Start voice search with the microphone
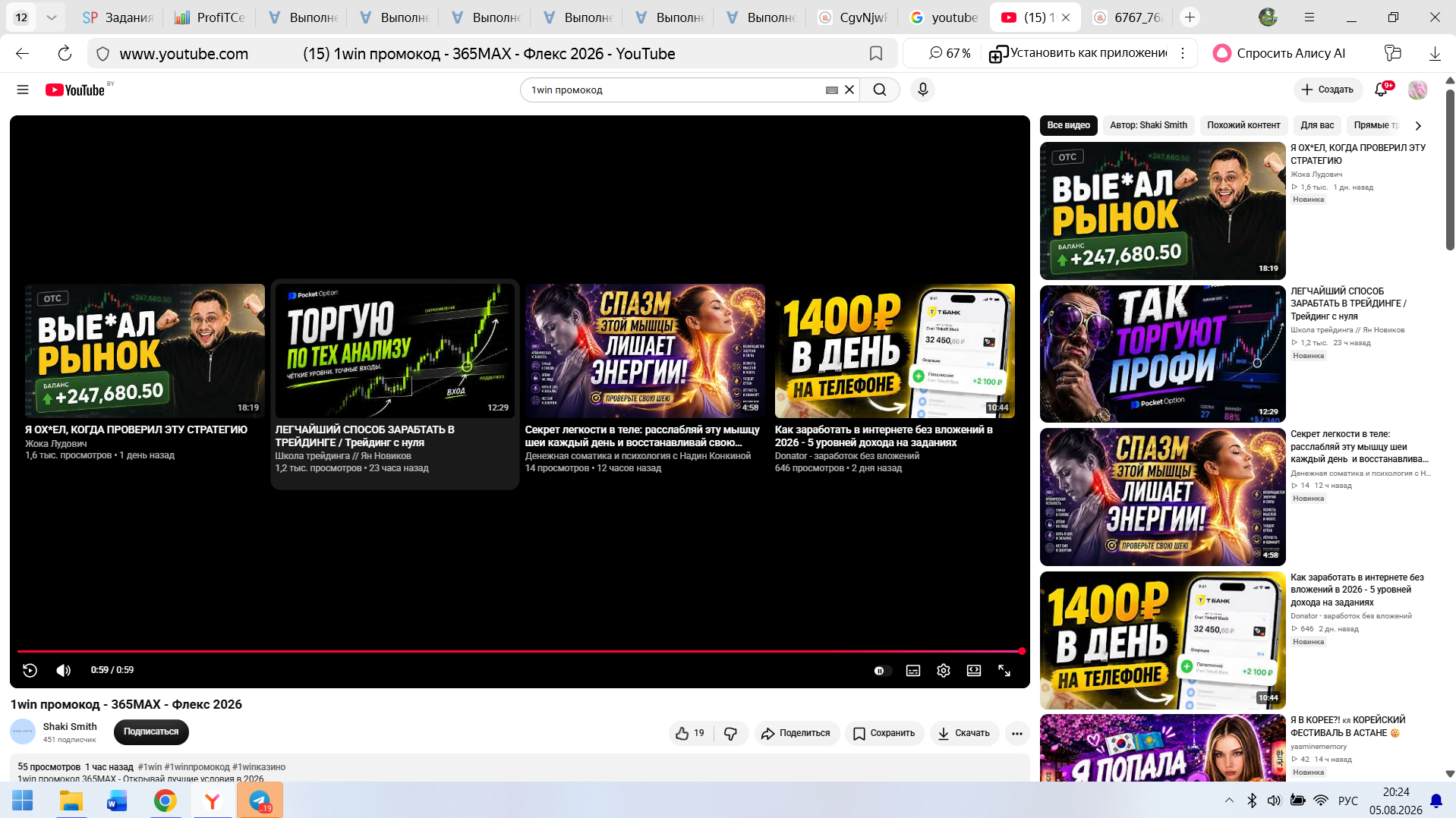The height and width of the screenshot is (818, 1456). [922, 90]
